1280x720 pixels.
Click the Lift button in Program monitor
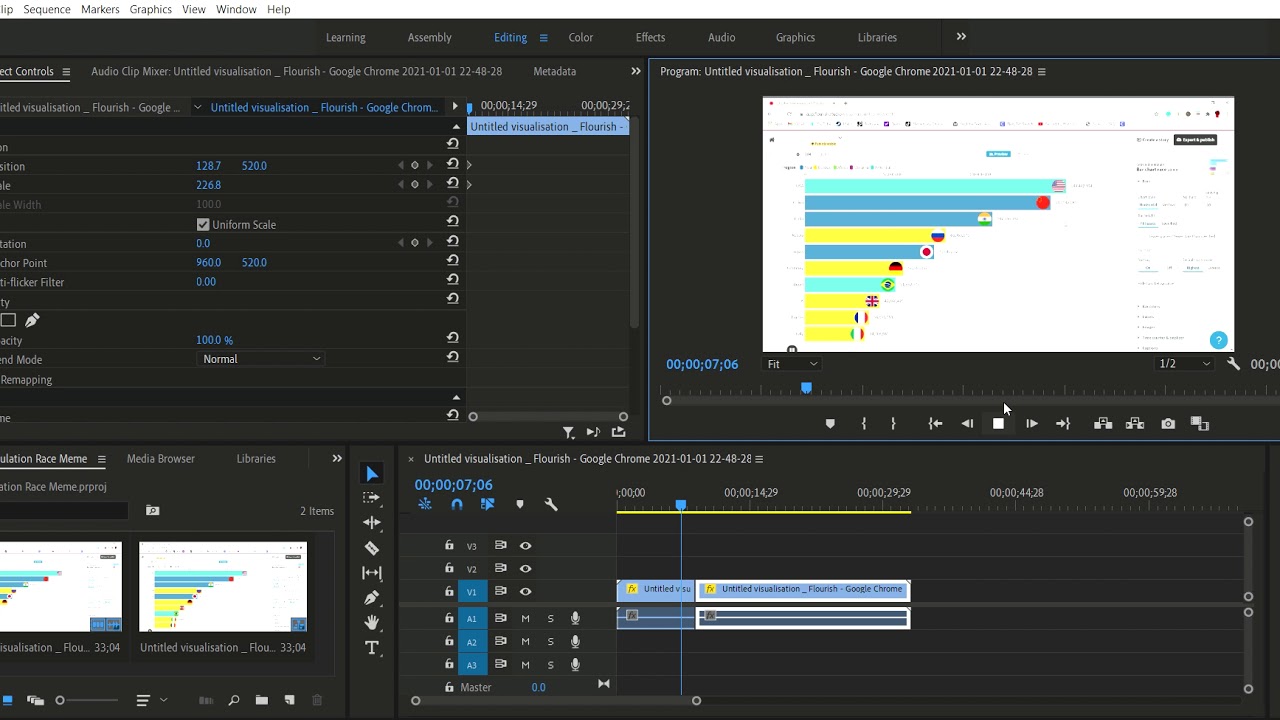point(1103,424)
